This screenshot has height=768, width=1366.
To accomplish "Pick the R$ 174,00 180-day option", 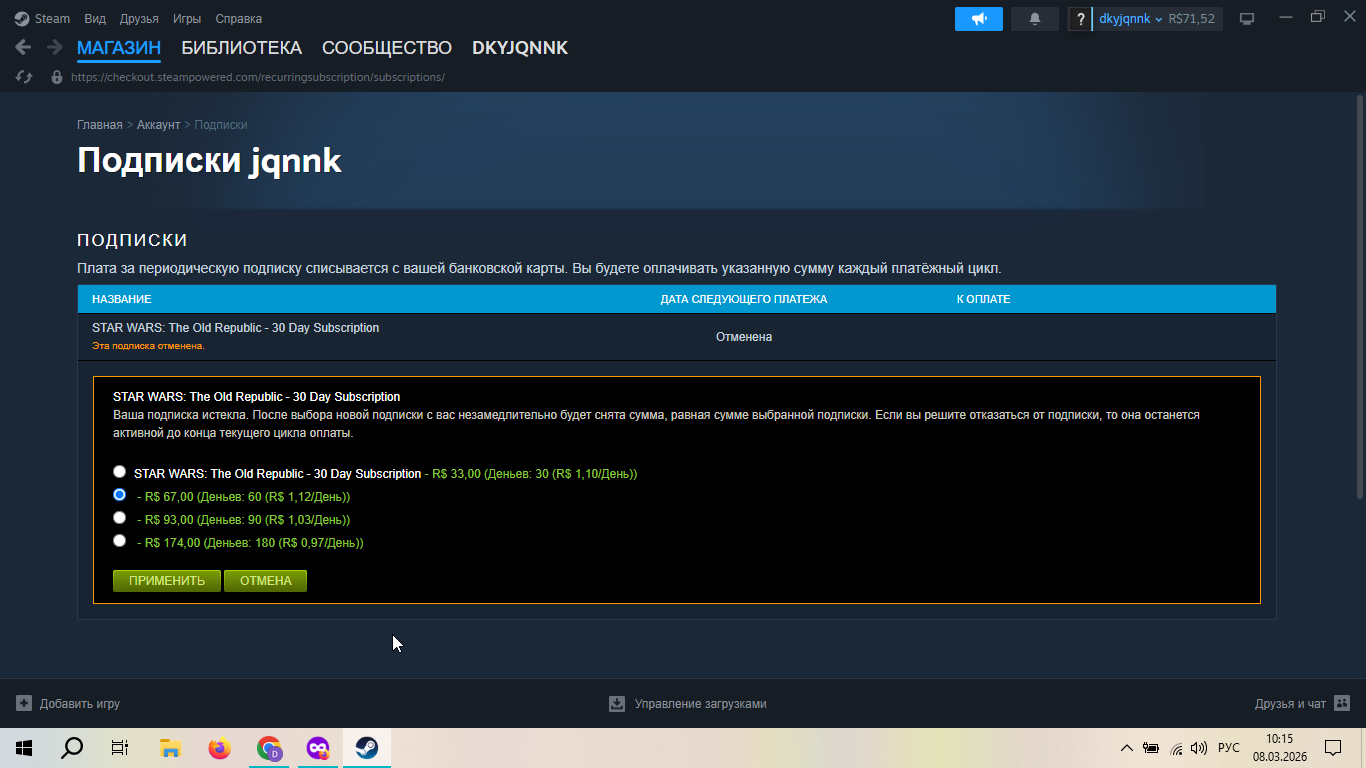I will click(120, 541).
